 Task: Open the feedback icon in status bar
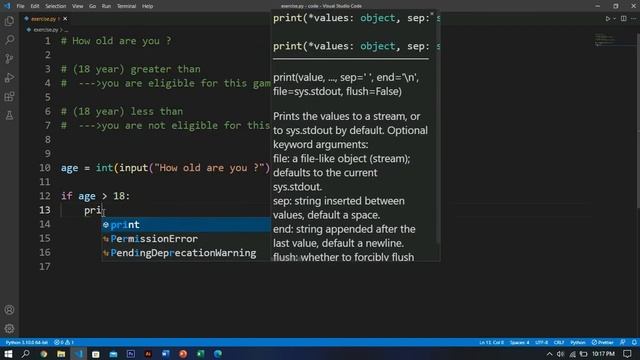622,342
